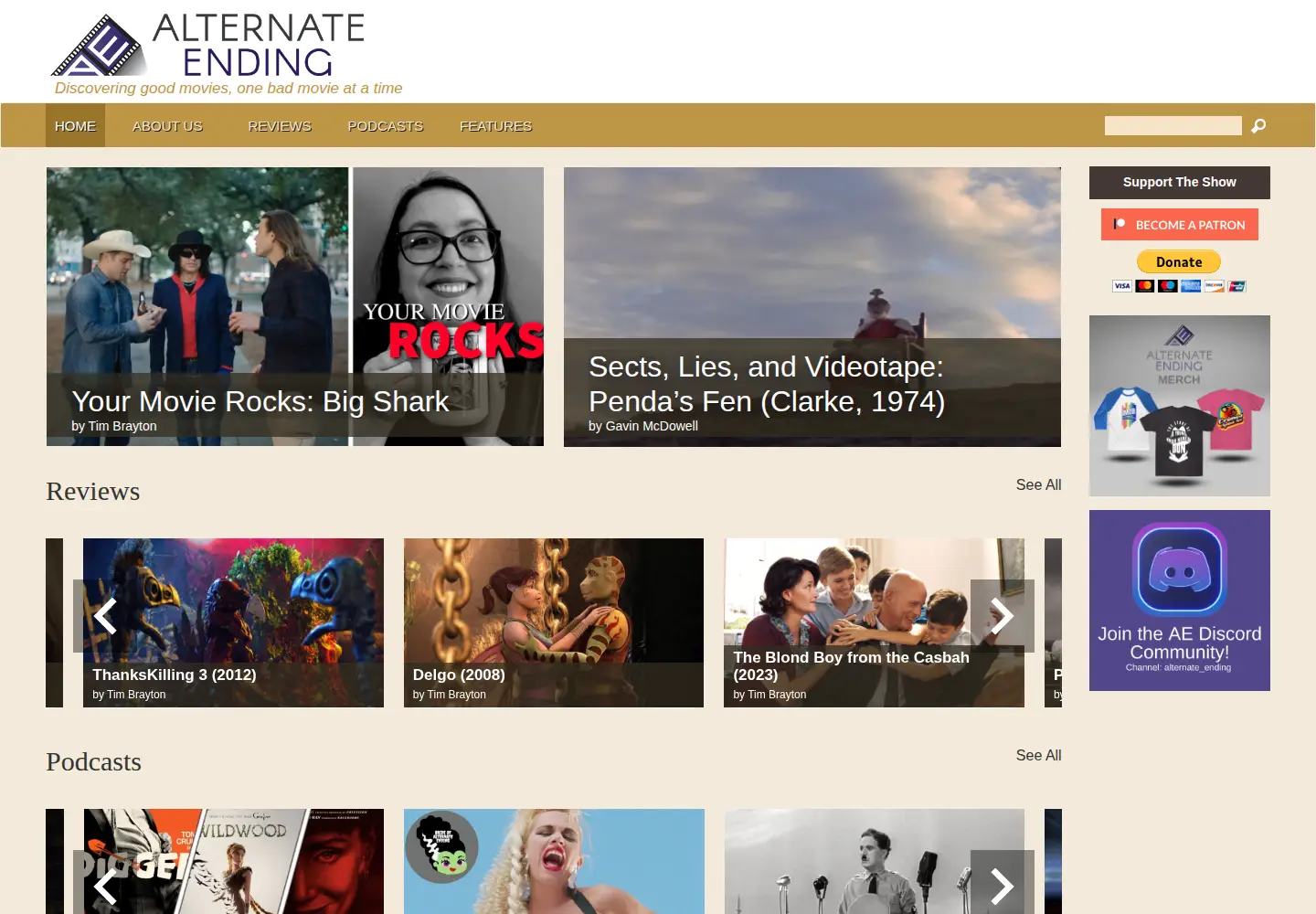The height and width of the screenshot is (914, 1316).
Task: Click 'by Tim Brayton' under Delgo
Action: [x=450, y=695]
